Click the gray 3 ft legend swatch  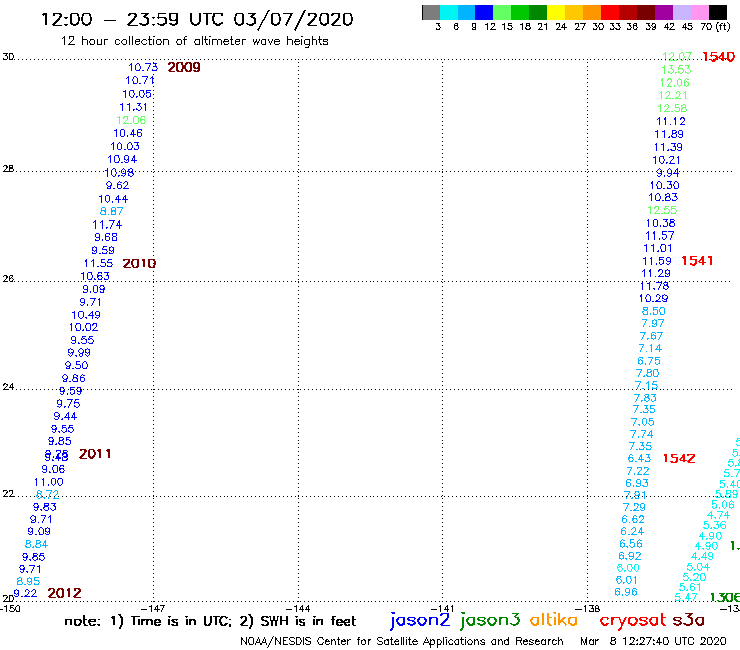(431, 12)
